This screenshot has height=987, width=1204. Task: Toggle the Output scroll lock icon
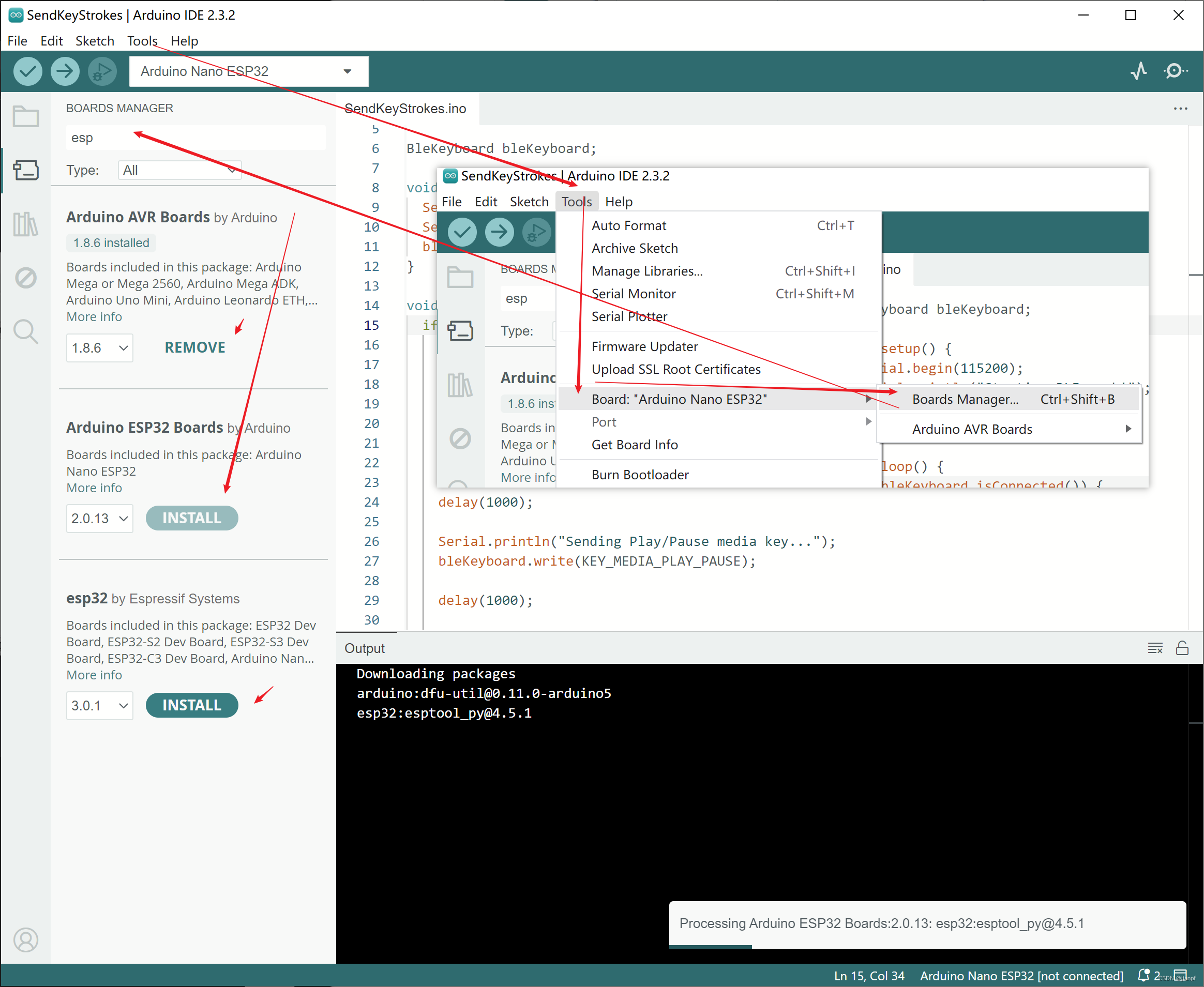tap(1182, 648)
